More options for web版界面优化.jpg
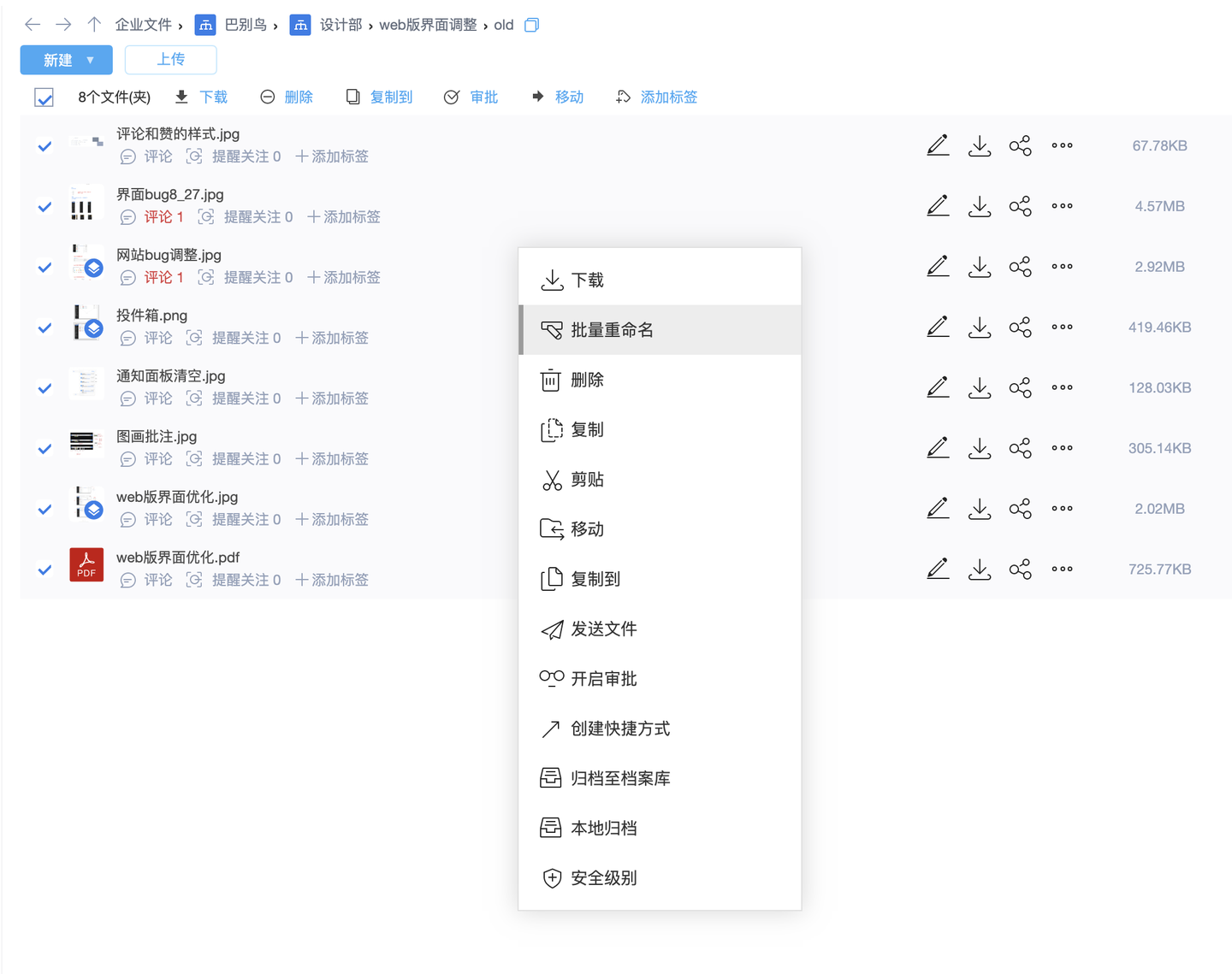 click(x=1063, y=509)
